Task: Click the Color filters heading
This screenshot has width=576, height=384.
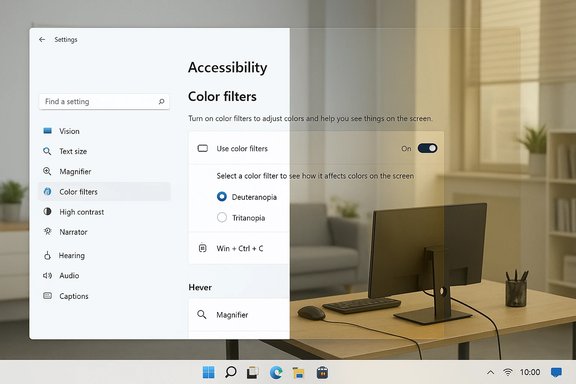Action: tap(222, 96)
